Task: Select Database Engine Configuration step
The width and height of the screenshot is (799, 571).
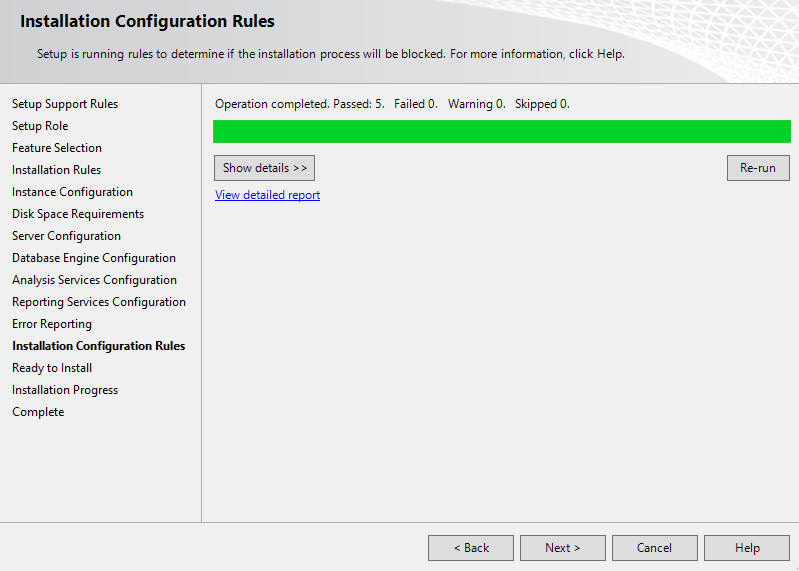Action: click(x=94, y=258)
